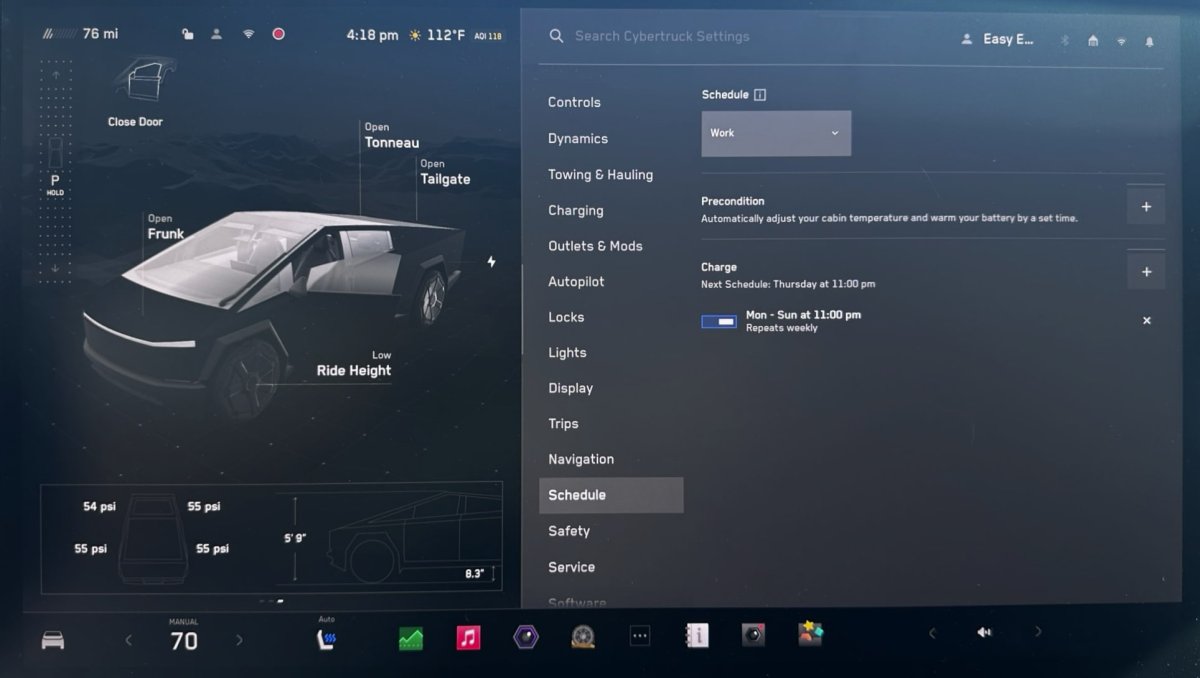
Task: Tap the Schedule info icon
Action: click(x=760, y=95)
